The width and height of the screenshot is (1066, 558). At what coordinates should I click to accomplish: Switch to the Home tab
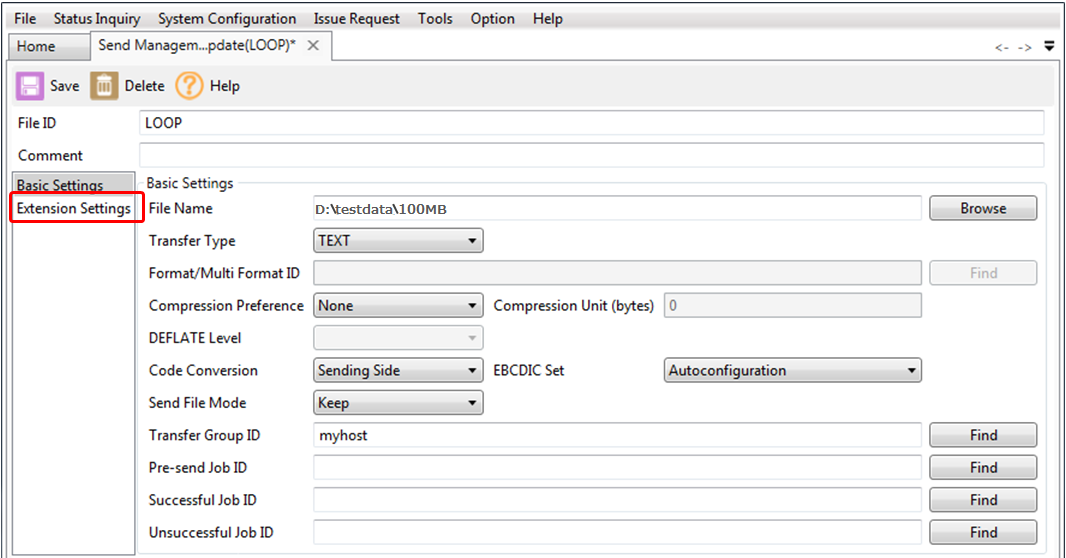(x=36, y=47)
